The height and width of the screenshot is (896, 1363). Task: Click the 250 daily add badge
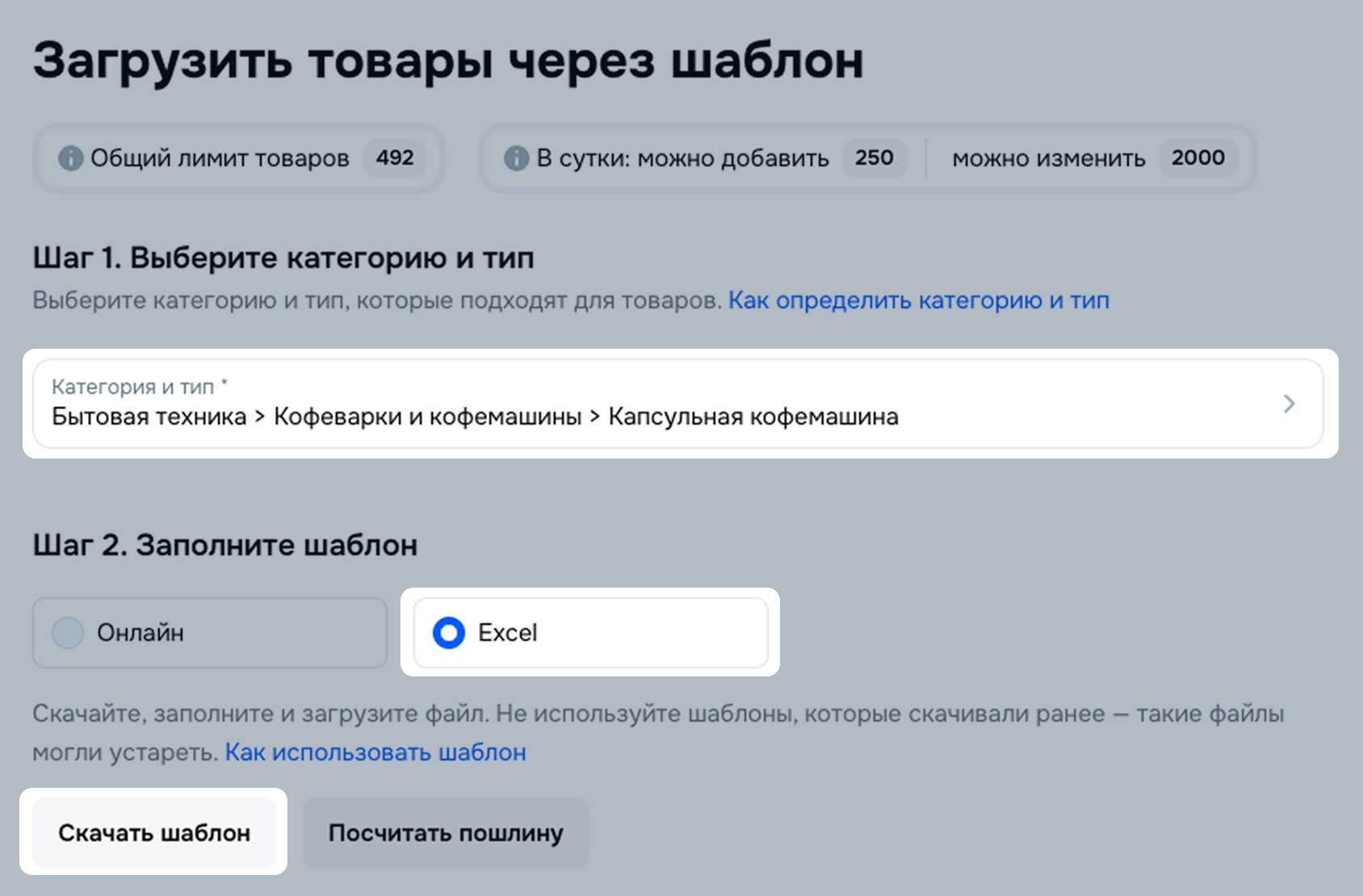(874, 157)
